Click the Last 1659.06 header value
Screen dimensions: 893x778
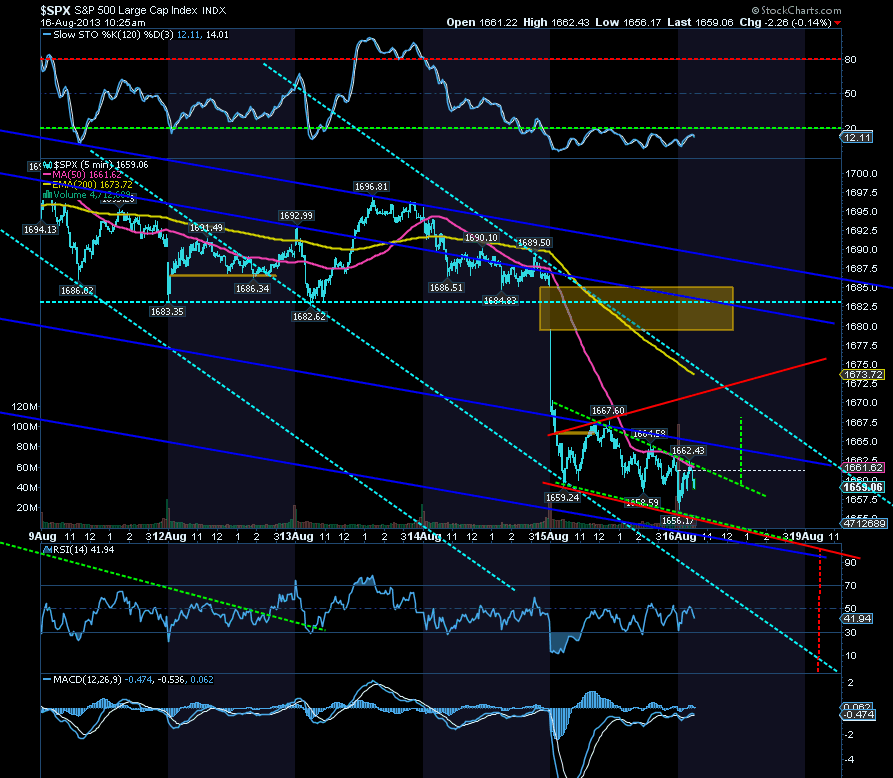[x=701, y=22]
